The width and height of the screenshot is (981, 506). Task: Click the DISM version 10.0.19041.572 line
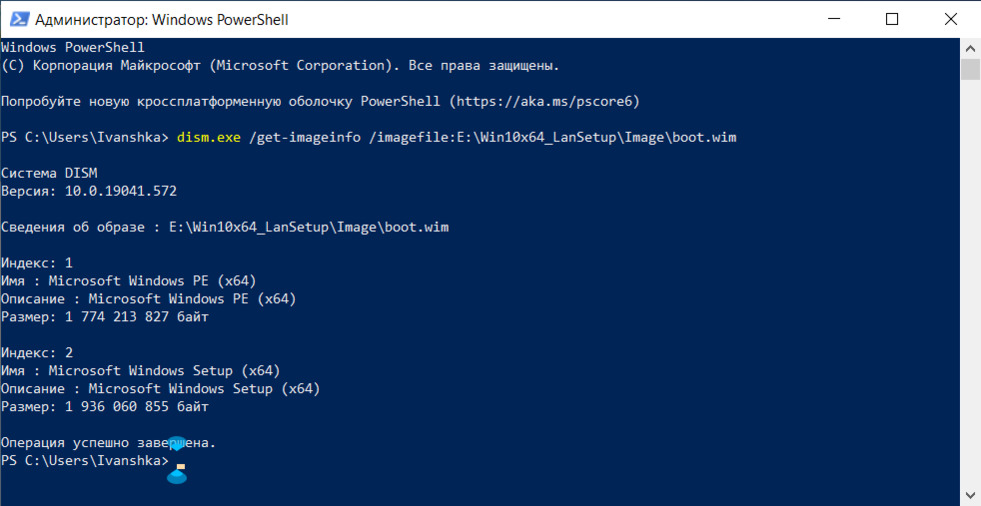point(89,191)
